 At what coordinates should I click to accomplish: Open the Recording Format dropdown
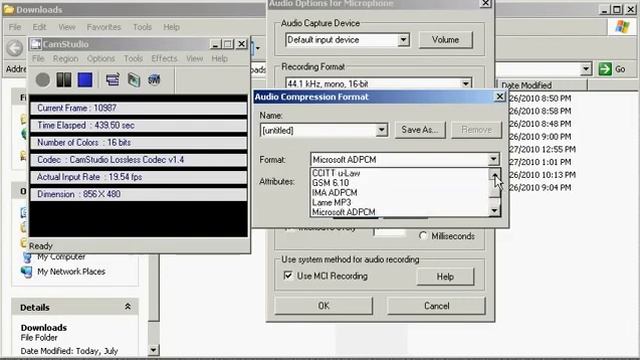pos(465,84)
